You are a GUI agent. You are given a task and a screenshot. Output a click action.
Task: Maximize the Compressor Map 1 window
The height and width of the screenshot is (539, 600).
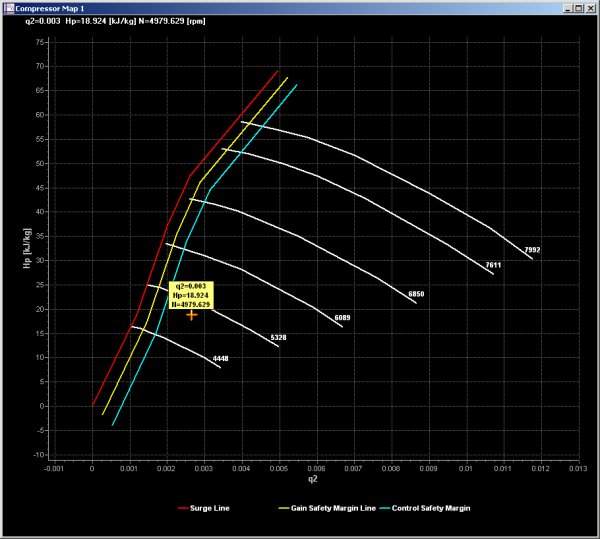[579, 7]
